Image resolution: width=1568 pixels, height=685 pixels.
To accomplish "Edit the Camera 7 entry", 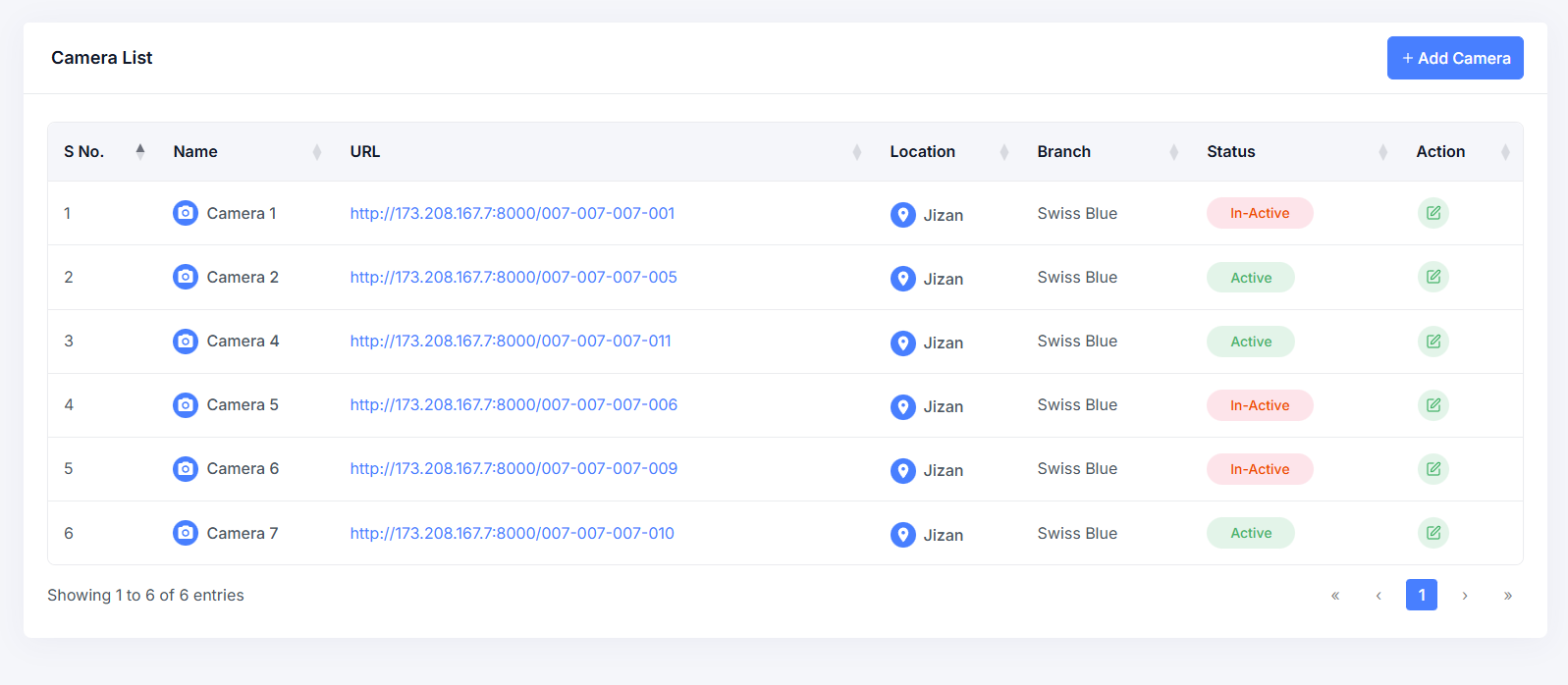I will coord(1433,533).
